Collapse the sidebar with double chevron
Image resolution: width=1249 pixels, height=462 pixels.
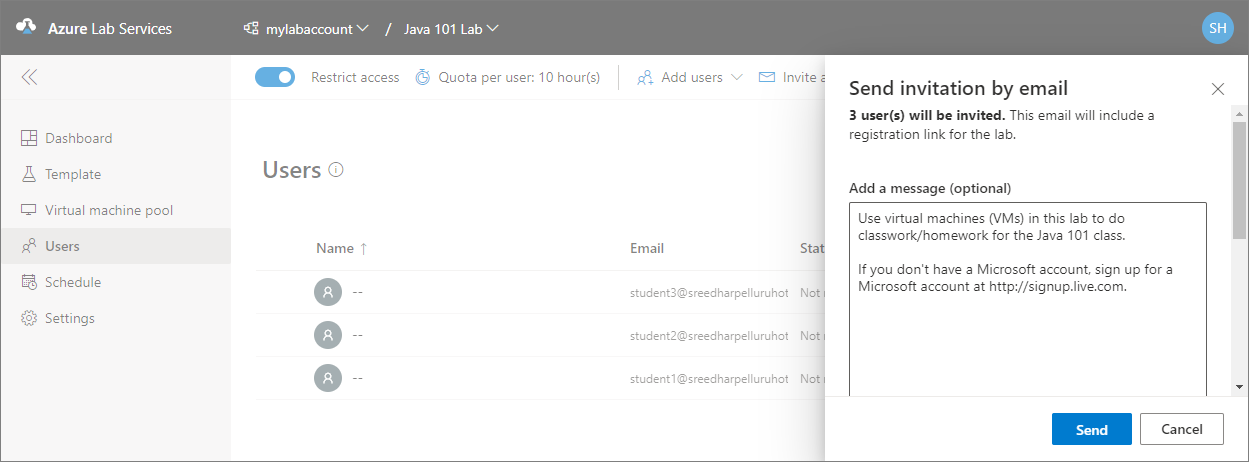29,77
